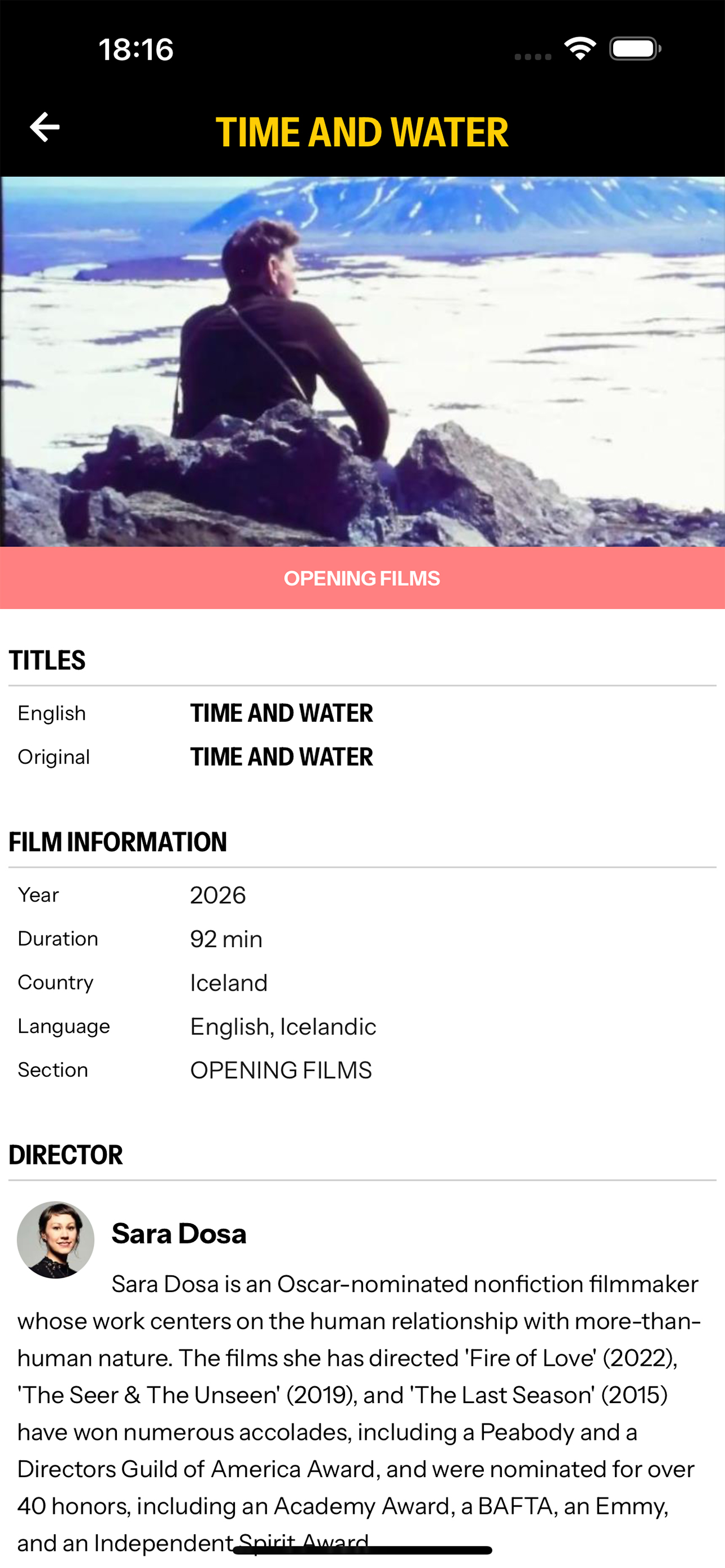725x1568 pixels.
Task: Tap the battery indicator icon
Action: point(635,49)
